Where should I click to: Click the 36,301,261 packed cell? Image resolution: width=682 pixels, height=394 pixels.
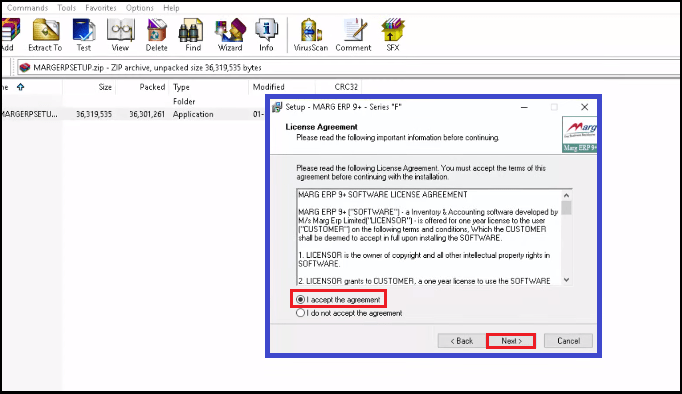(147, 114)
